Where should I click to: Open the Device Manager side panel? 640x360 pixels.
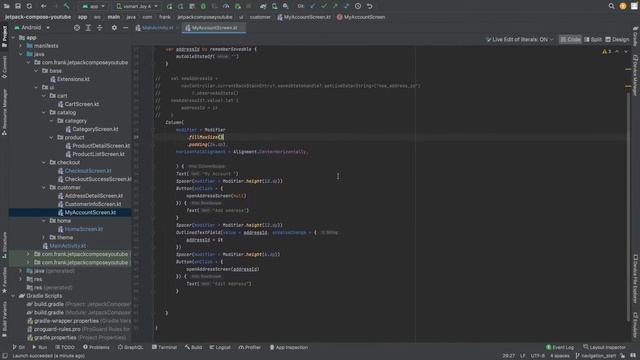636,76
